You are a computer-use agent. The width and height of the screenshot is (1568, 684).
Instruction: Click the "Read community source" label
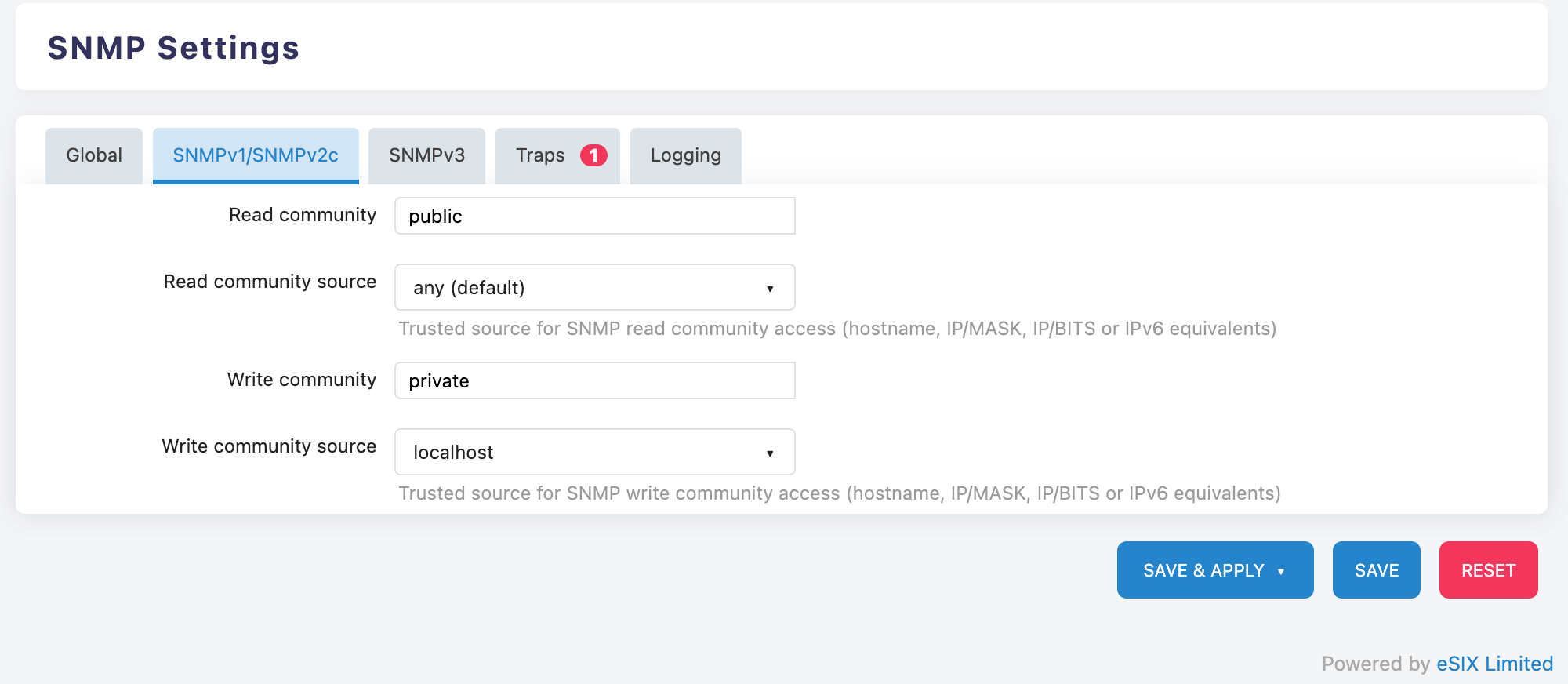point(270,282)
